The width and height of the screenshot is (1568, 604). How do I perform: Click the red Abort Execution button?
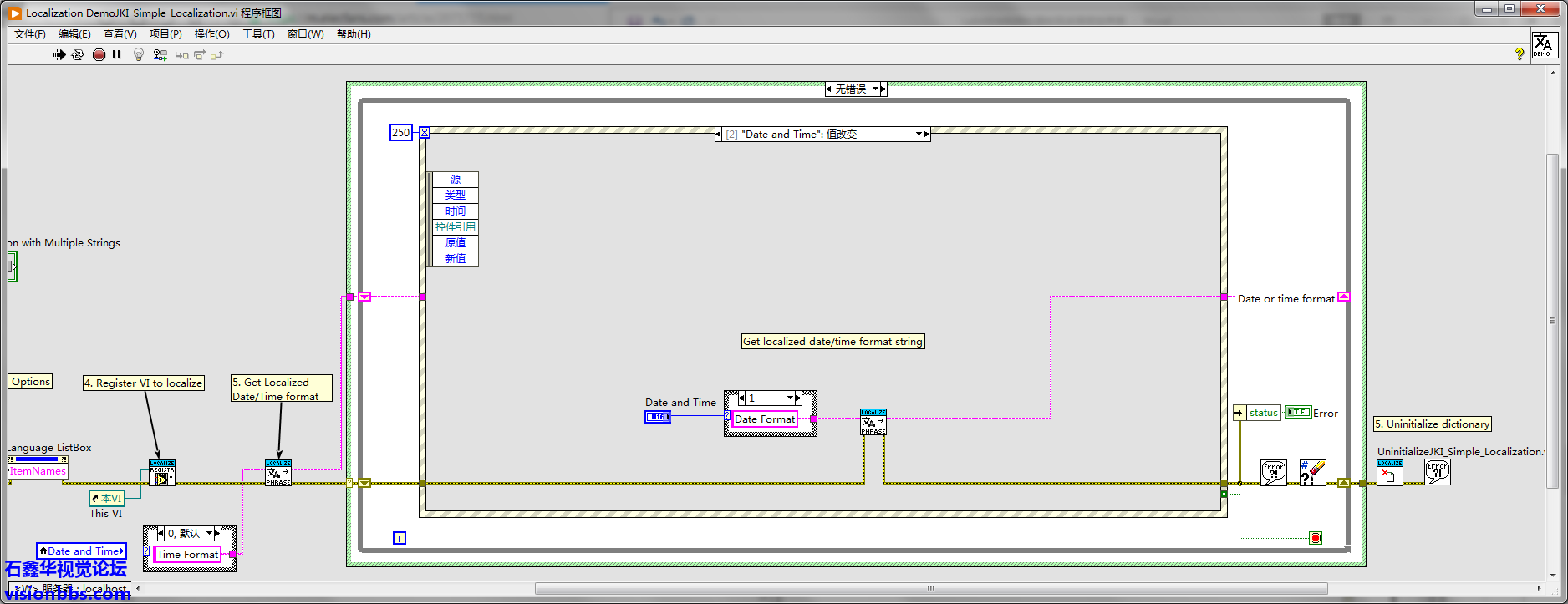tap(99, 55)
